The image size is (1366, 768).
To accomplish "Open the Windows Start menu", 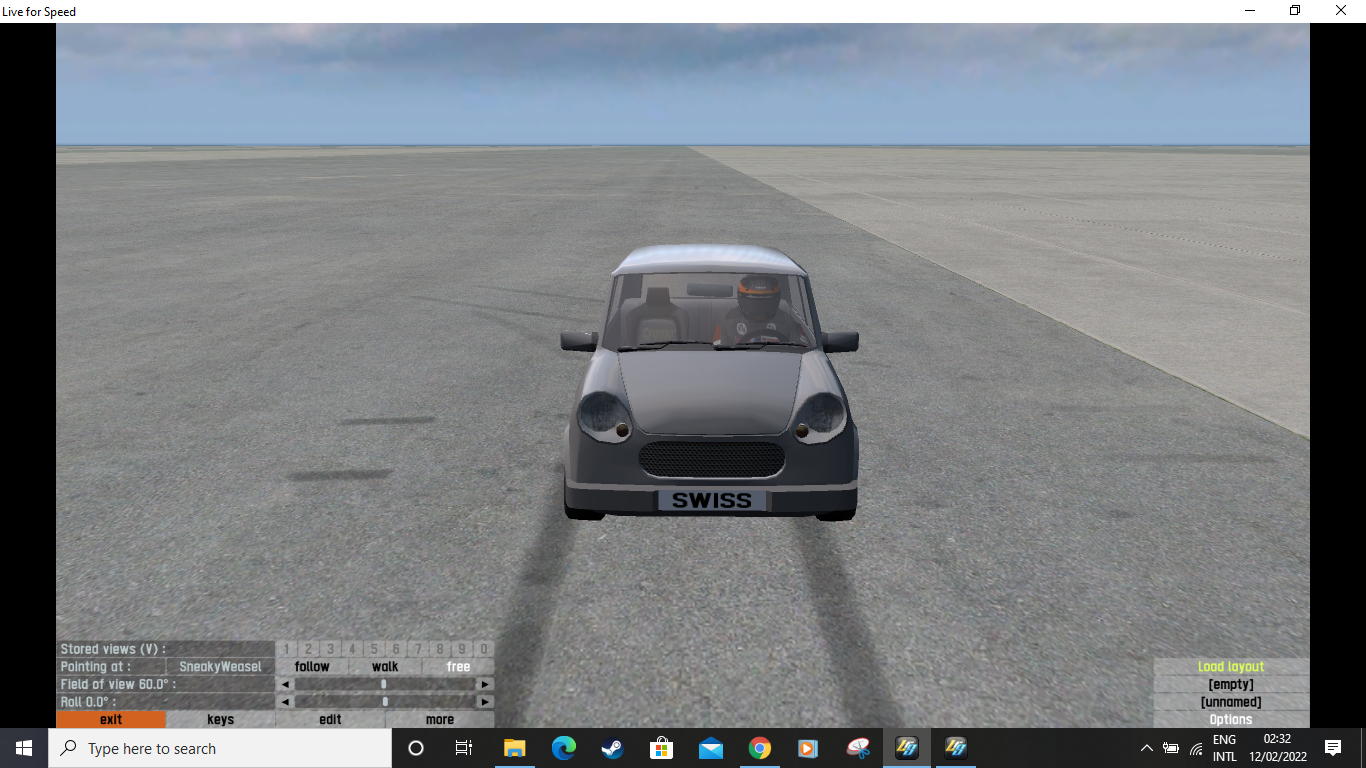I will (24, 748).
